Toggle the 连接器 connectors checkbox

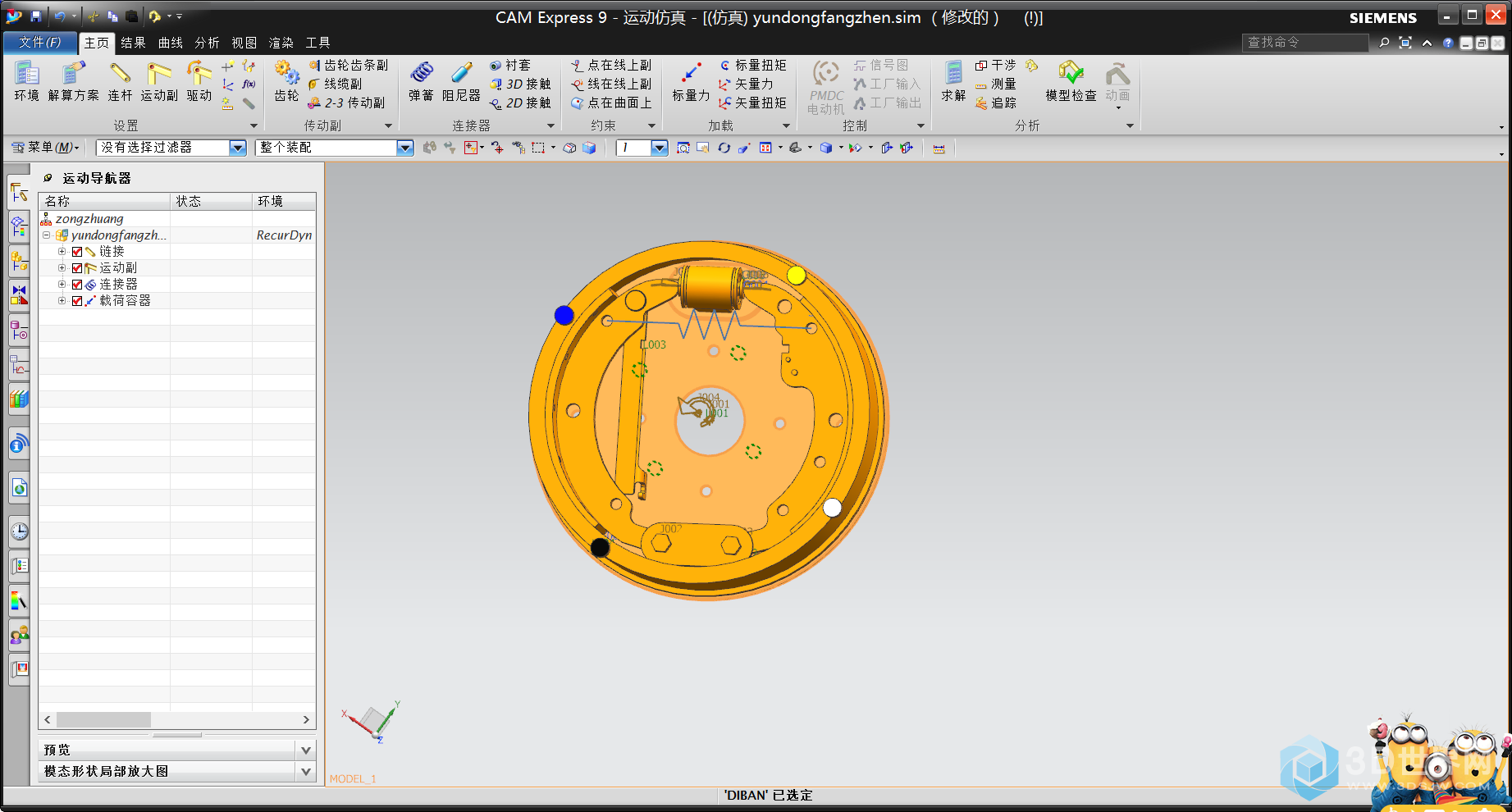(77, 285)
